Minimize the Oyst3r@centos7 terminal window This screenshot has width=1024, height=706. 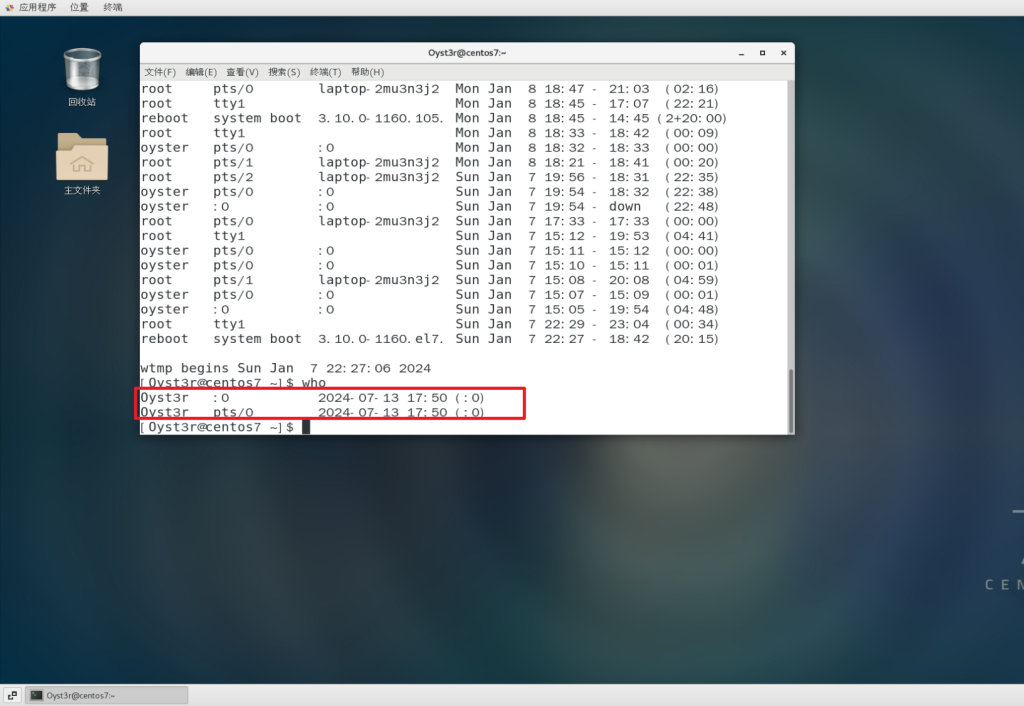pos(741,52)
